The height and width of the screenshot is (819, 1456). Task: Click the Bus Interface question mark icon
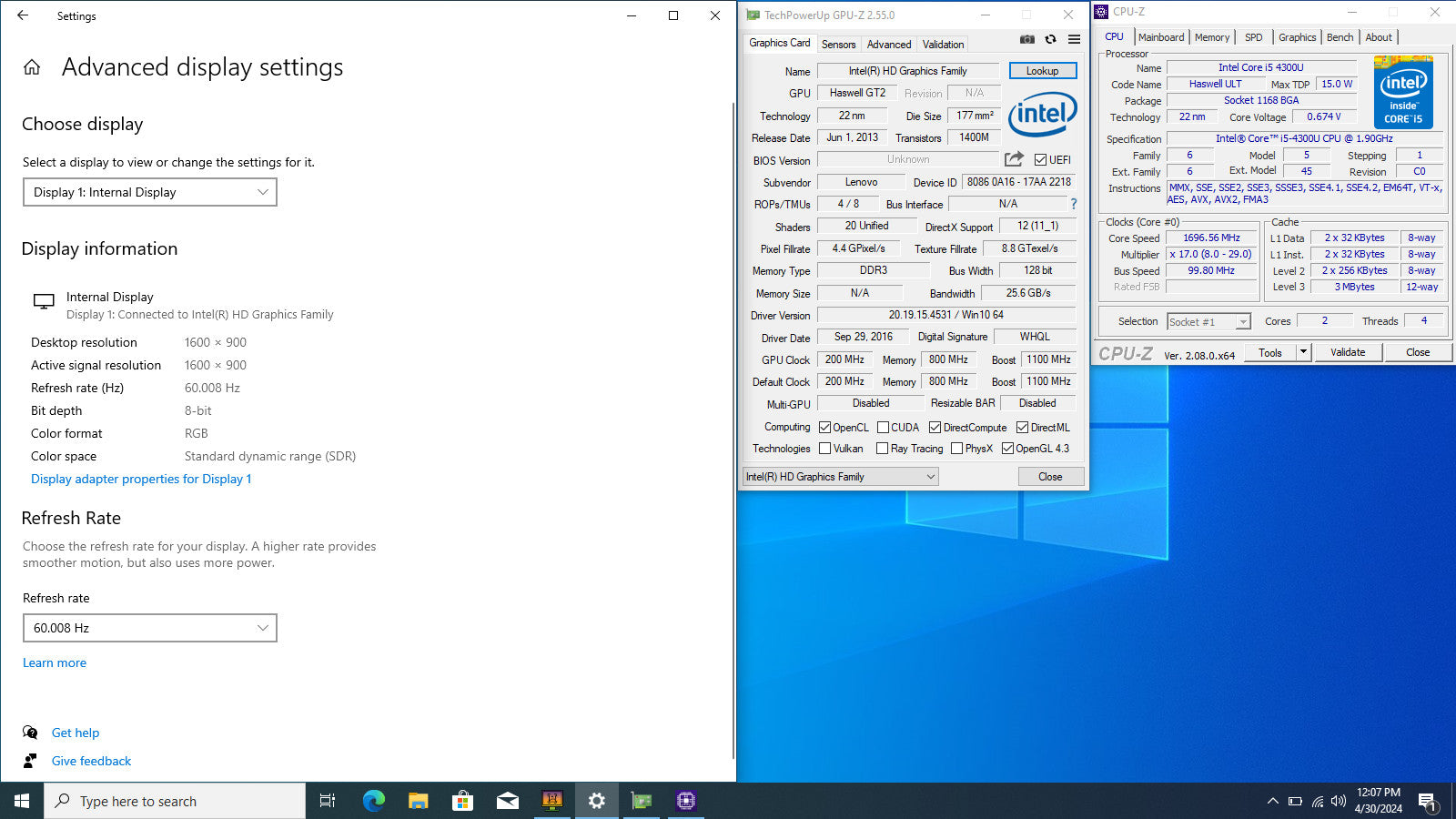(1073, 204)
